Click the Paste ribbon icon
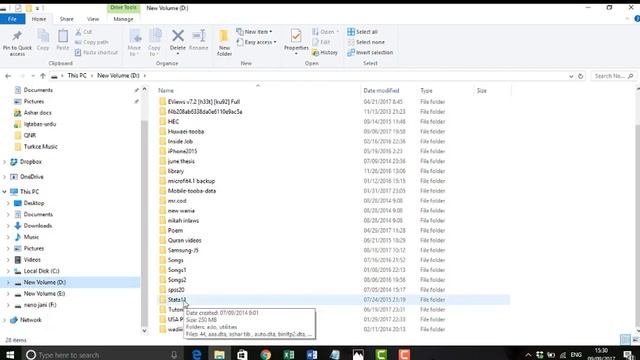Viewport: 640px width, 360px height. pyautogui.click(x=62, y=36)
